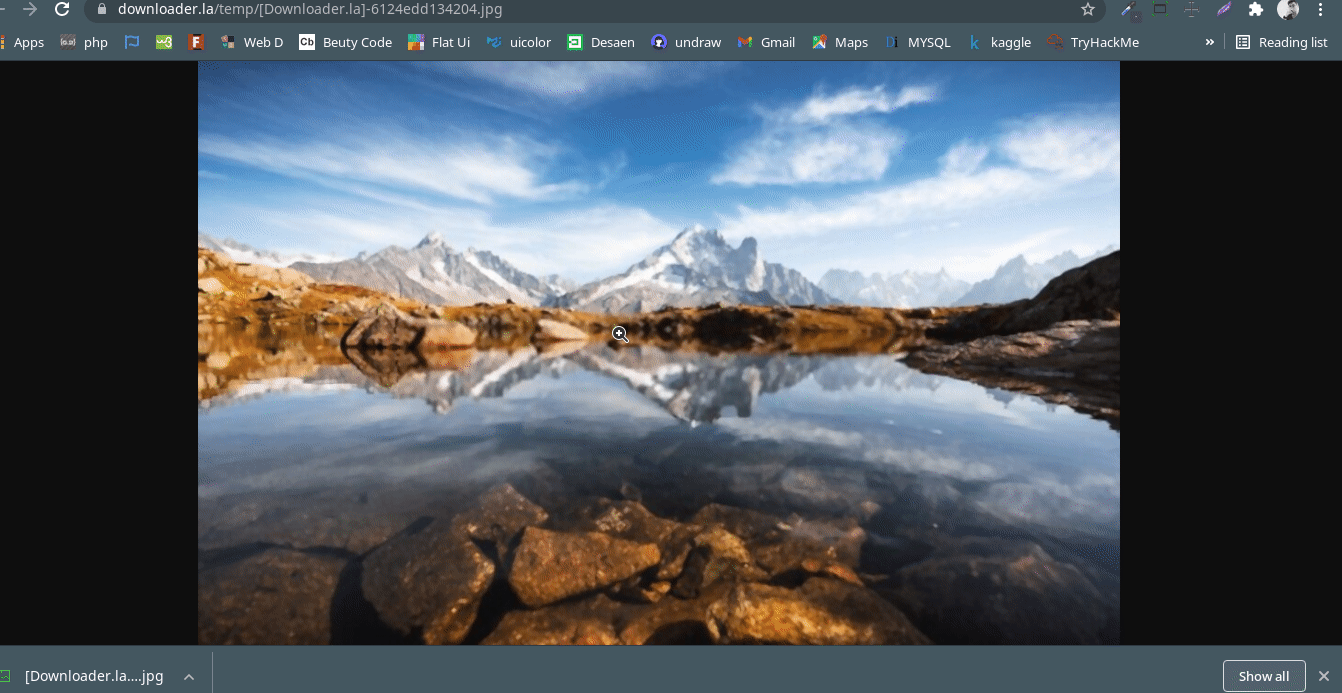Open the downloaded jpg file's options chevron
The width and height of the screenshot is (1342, 693).
pyautogui.click(x=188, y=676)
